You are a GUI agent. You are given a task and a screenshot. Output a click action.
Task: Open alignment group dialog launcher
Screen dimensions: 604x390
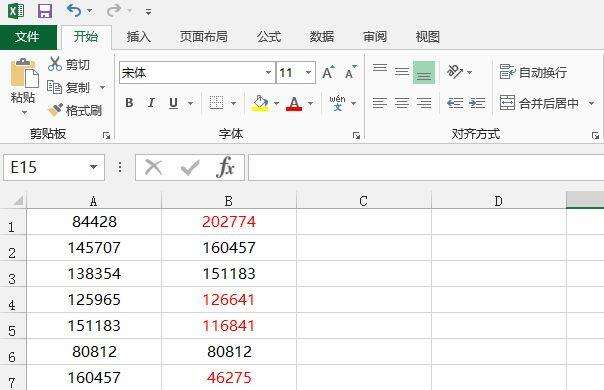(596, 135)
